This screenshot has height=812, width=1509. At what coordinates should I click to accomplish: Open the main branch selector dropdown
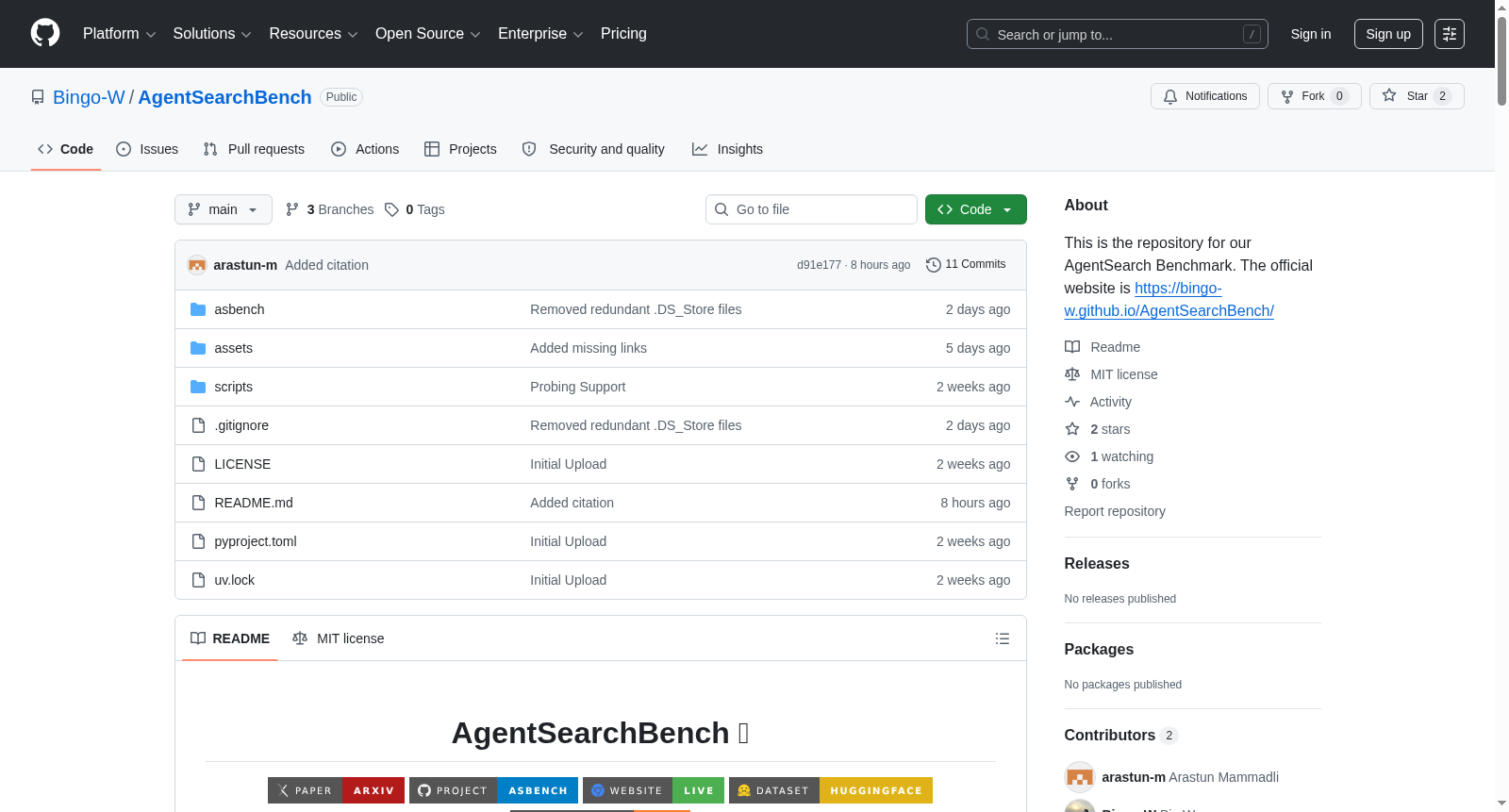[x=224, y=209]
